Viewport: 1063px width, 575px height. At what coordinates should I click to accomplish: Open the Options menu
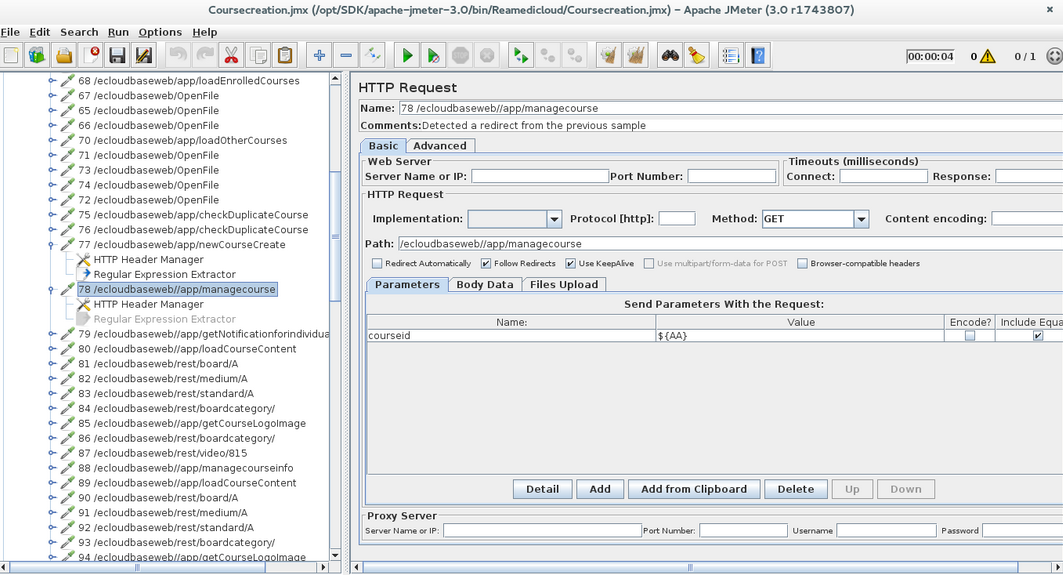tap(160, 32)
